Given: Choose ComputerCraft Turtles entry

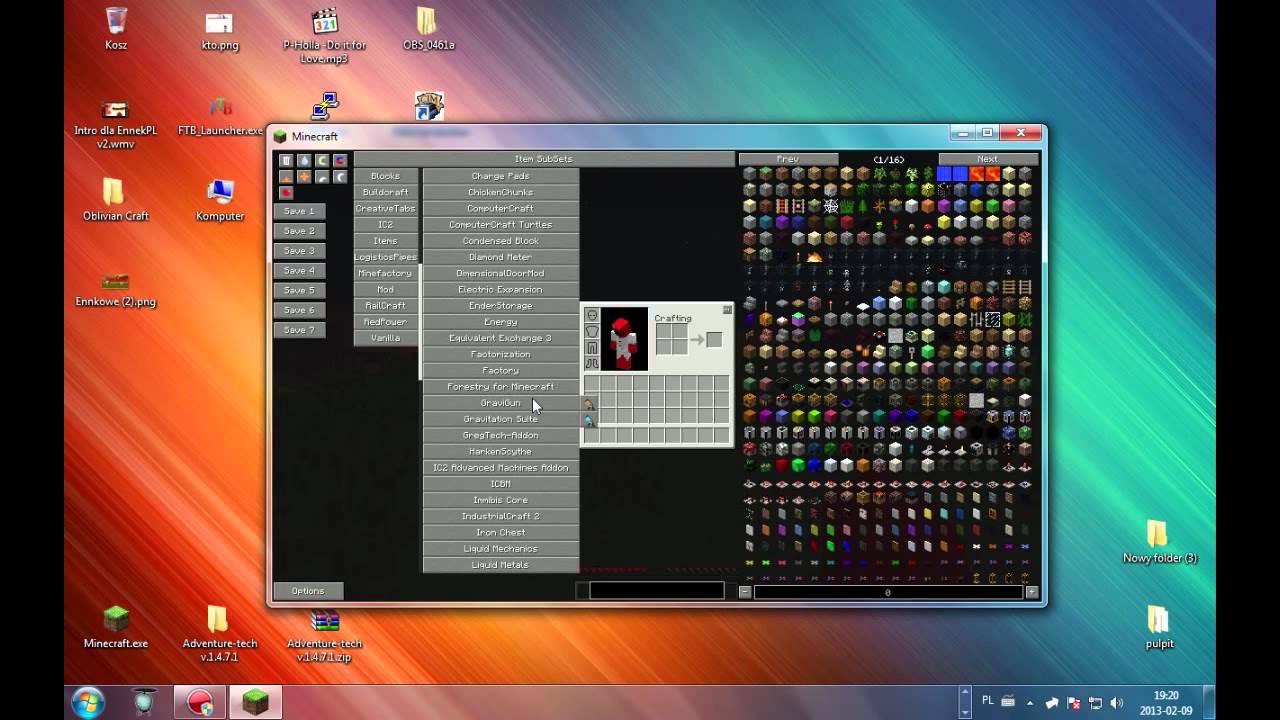Looking at the screenshot, I should (x=501, y=225).
